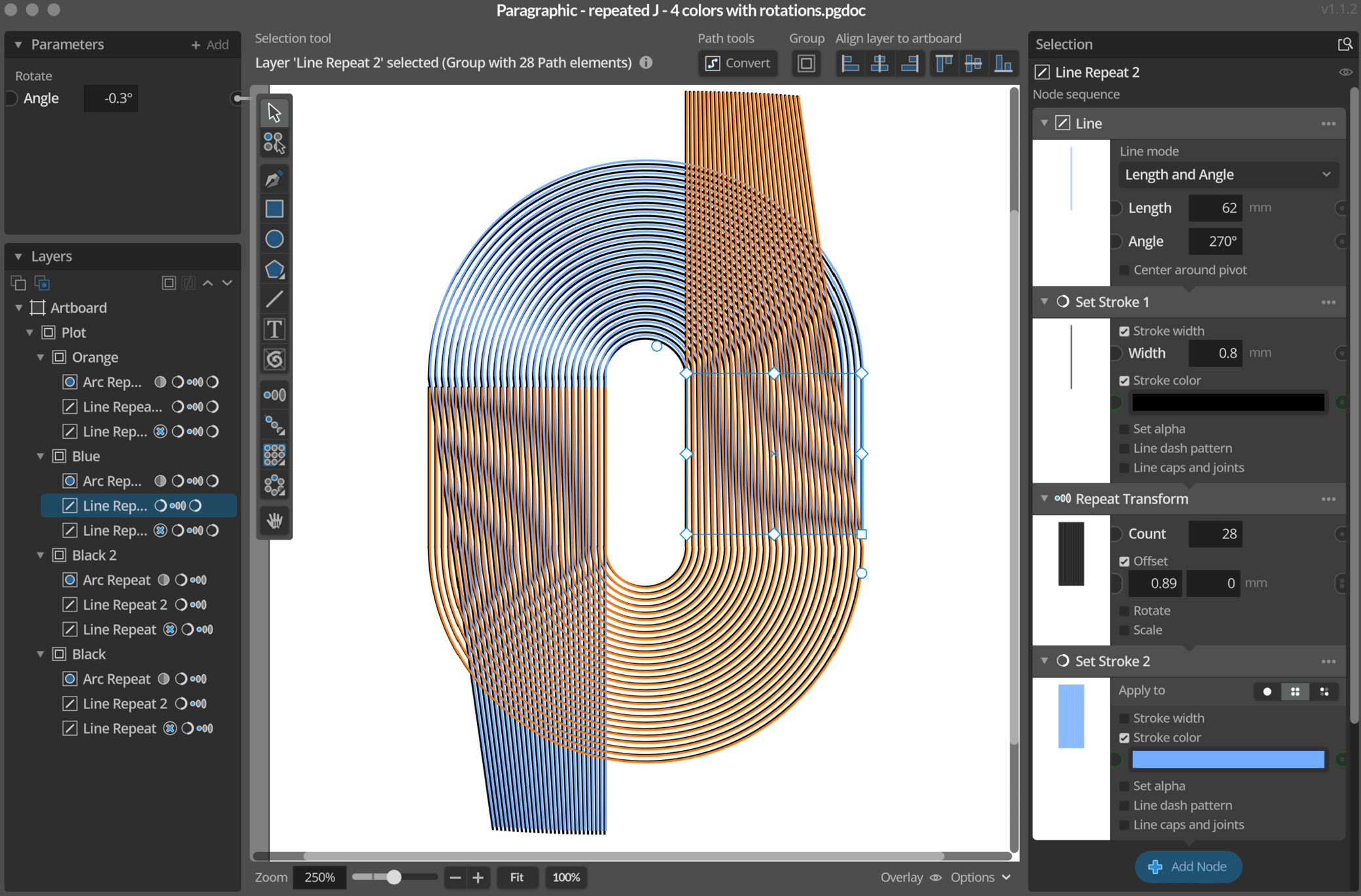Click the Convert path button
This screenshot has width=1361, height=896.
coord(737,63)
